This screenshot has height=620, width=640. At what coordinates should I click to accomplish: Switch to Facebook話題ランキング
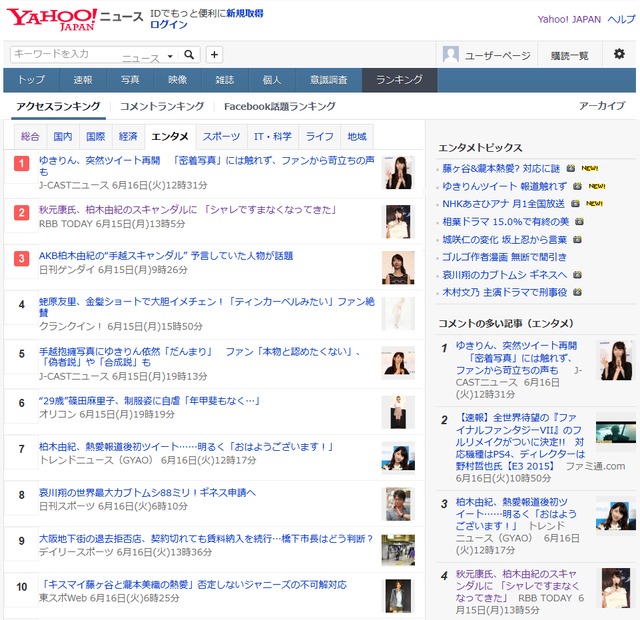tap(280, 107)
